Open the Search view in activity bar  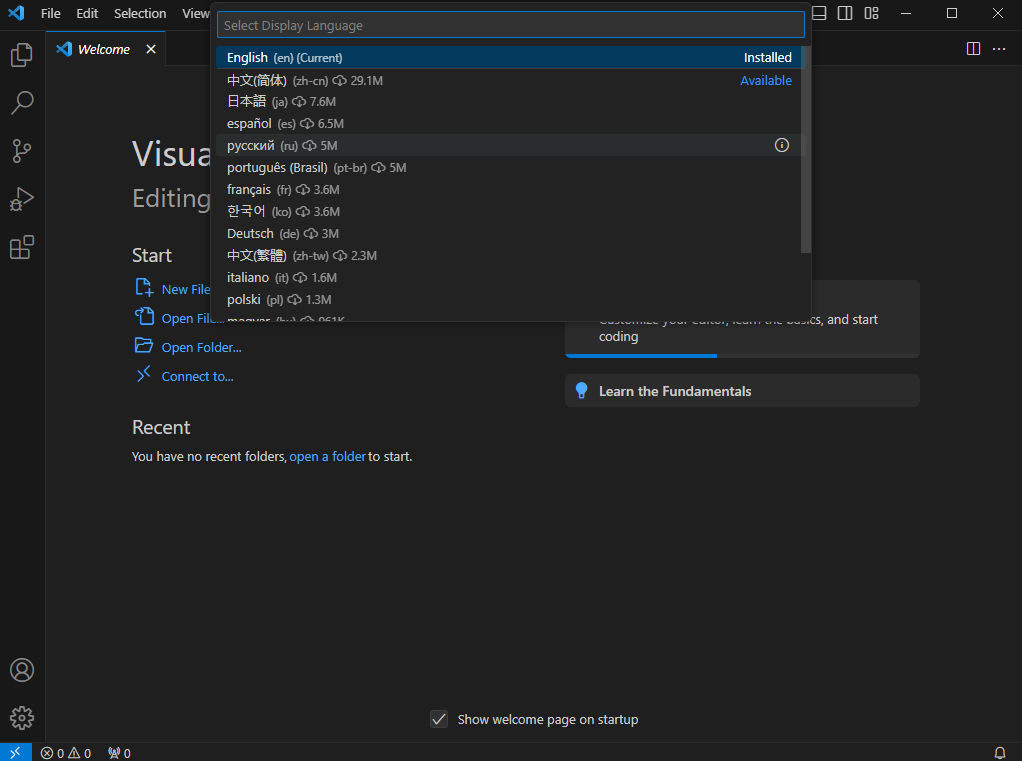pos(22,103)
